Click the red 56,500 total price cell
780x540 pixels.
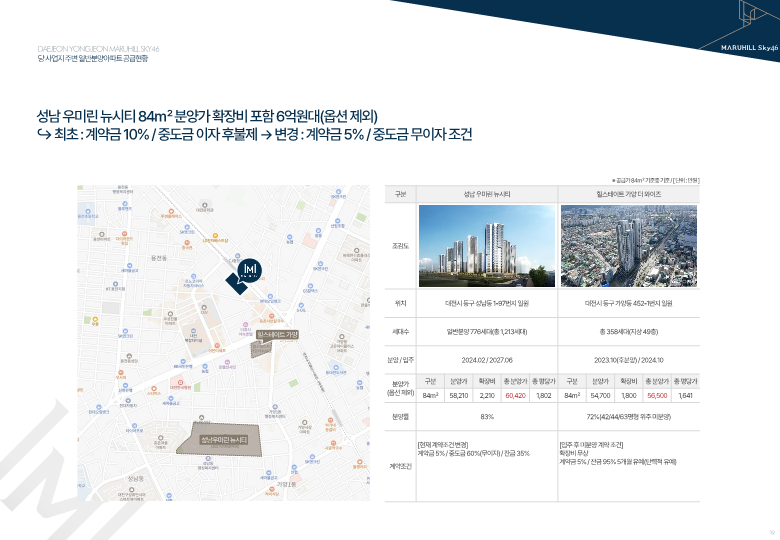[657, 395]
